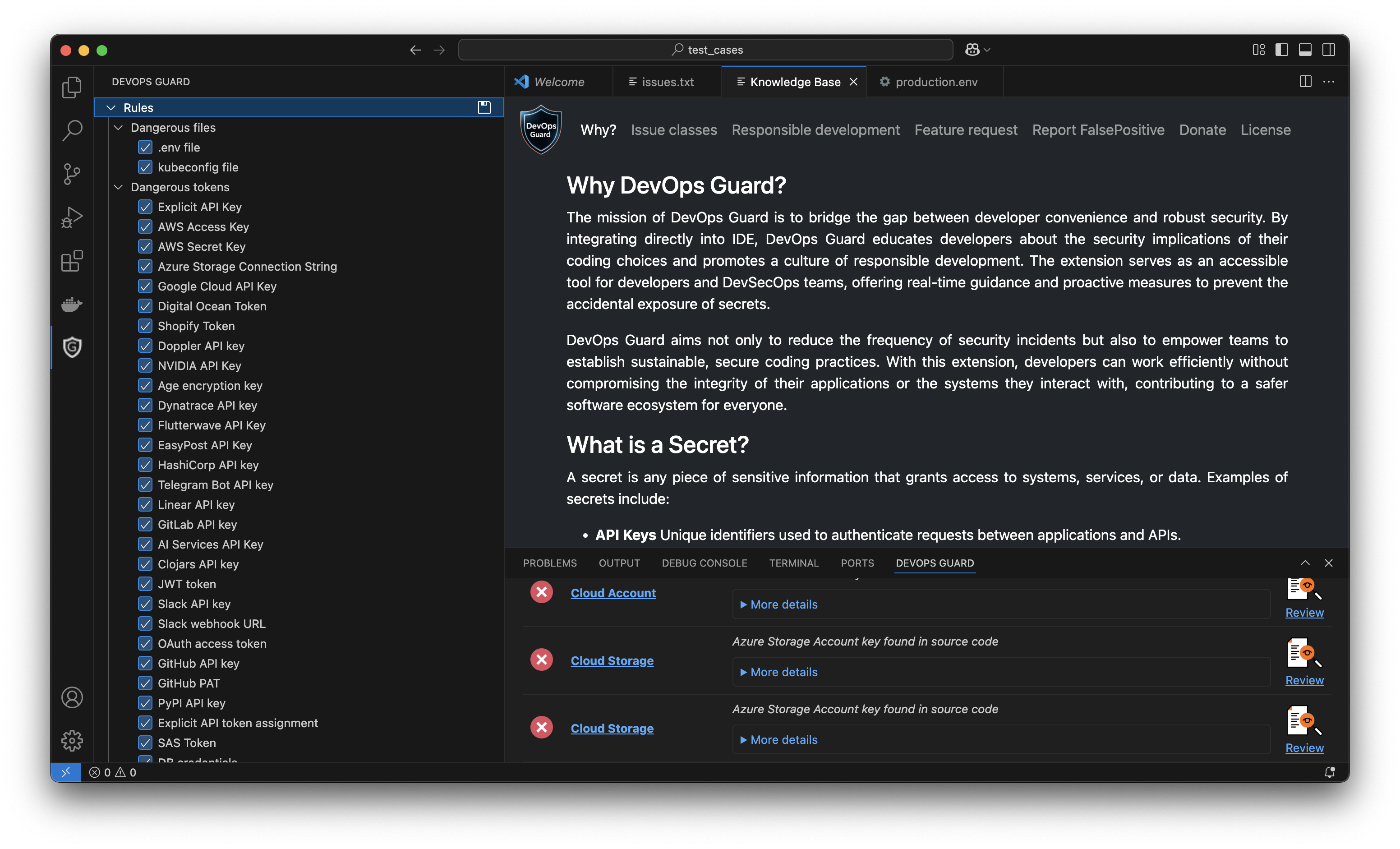1400x849 pixels.
Task: Click the test_cases search field
Action: pos(706,50)
